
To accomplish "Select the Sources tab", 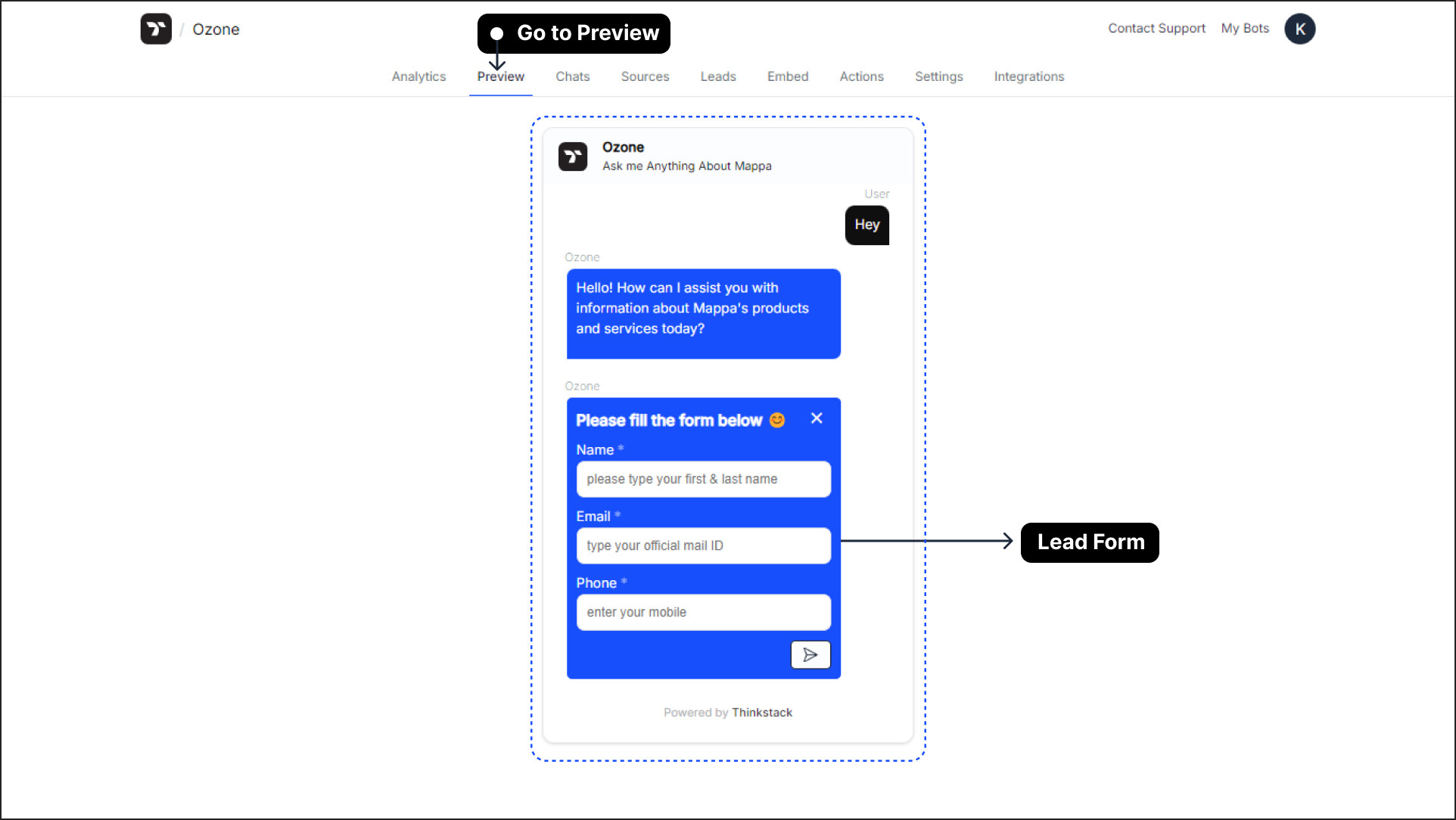I will coord(644,76).
